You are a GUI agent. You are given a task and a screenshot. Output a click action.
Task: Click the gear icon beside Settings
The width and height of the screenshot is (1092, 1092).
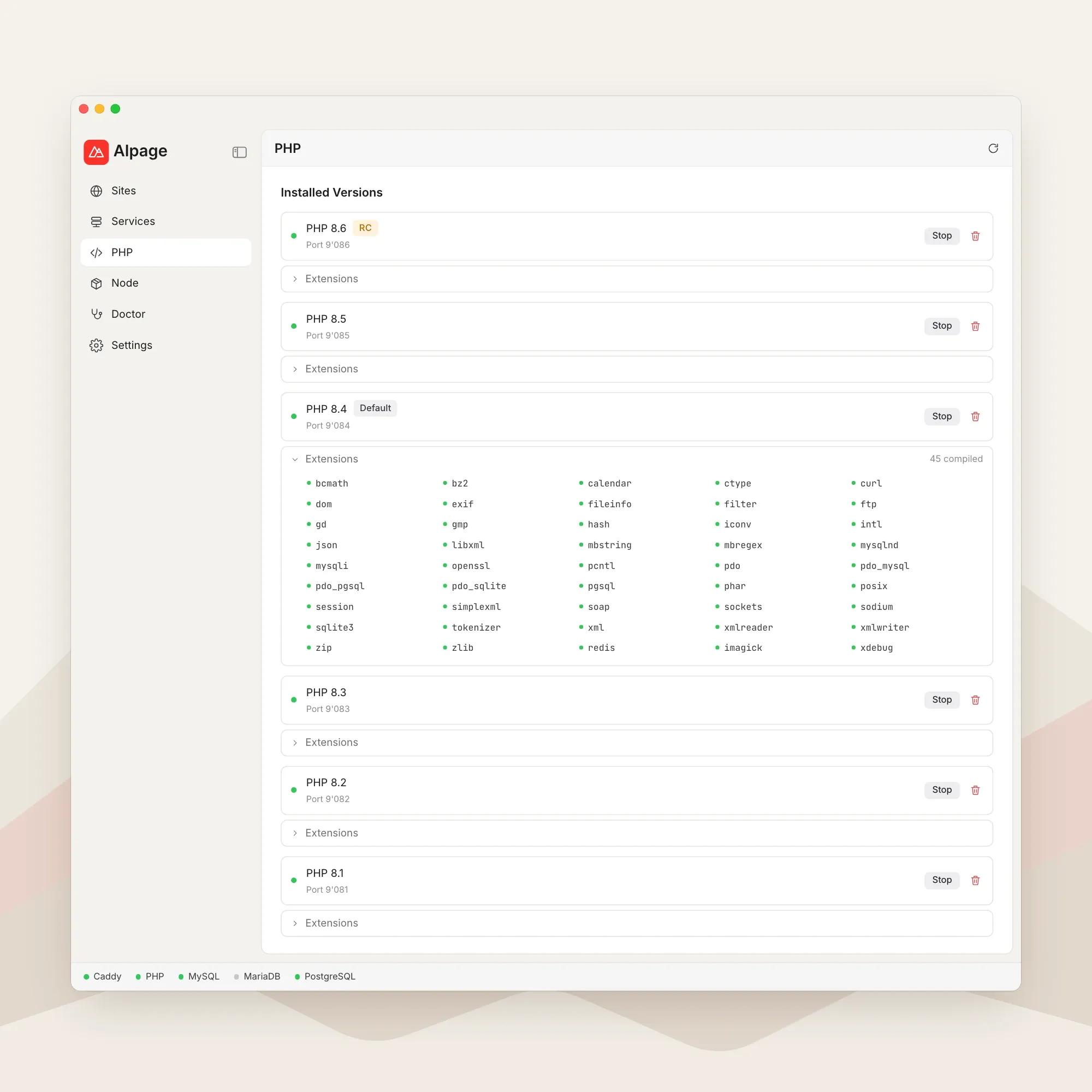coord(97,346)
